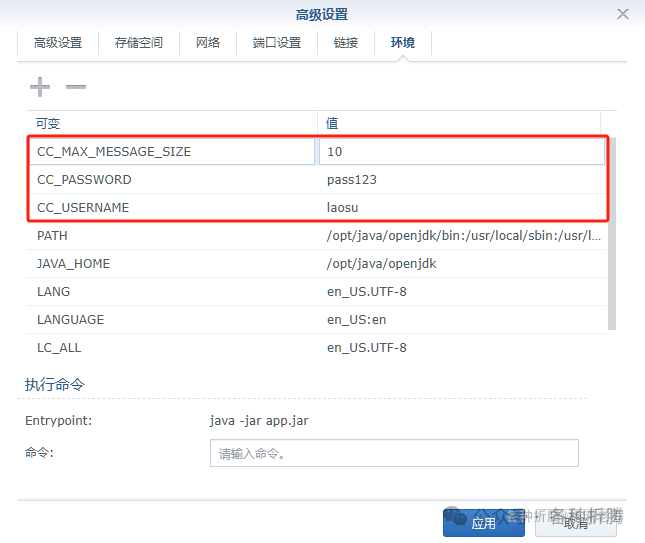Image resolution: width=645 pixels, height=543 pixels.
Task: Click the /opt/java/openjdk/bin PATH value
Action: [464, 236]
